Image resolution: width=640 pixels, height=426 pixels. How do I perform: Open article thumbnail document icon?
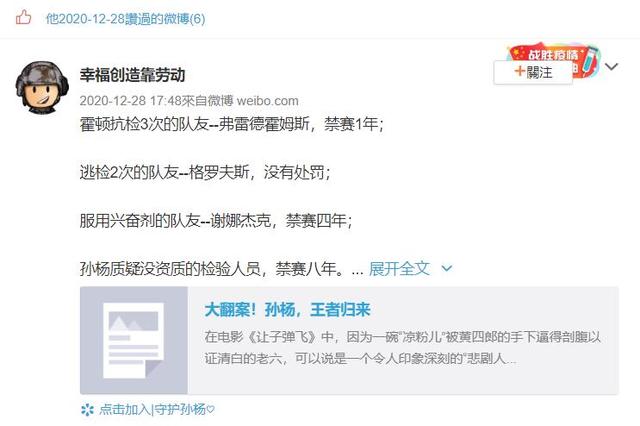(134, 340)
